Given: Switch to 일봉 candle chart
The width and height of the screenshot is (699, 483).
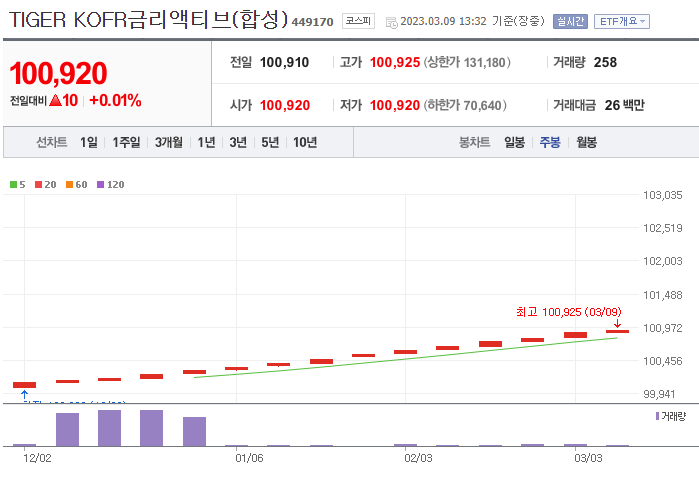Looking at the screenshot, I should click(514, 142).
